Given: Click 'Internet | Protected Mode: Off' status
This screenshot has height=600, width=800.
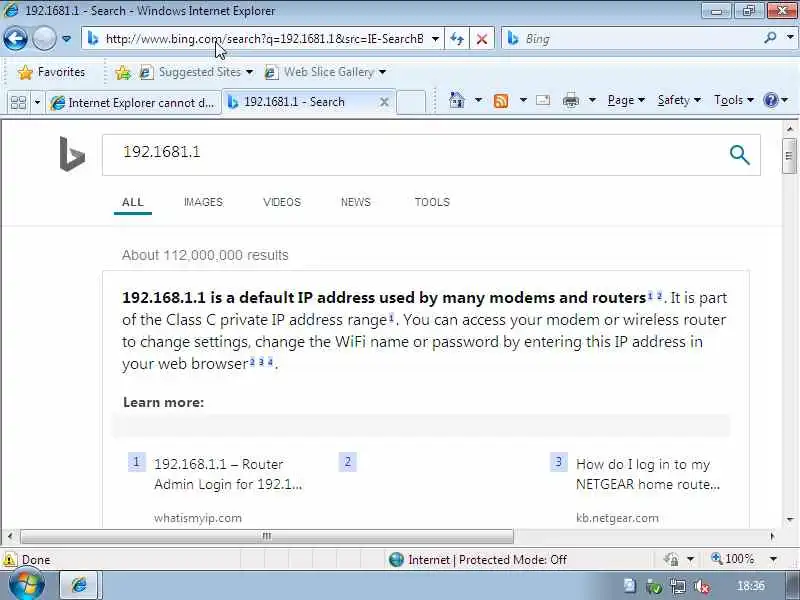Looking at the screenshot, I should (478, 560).
